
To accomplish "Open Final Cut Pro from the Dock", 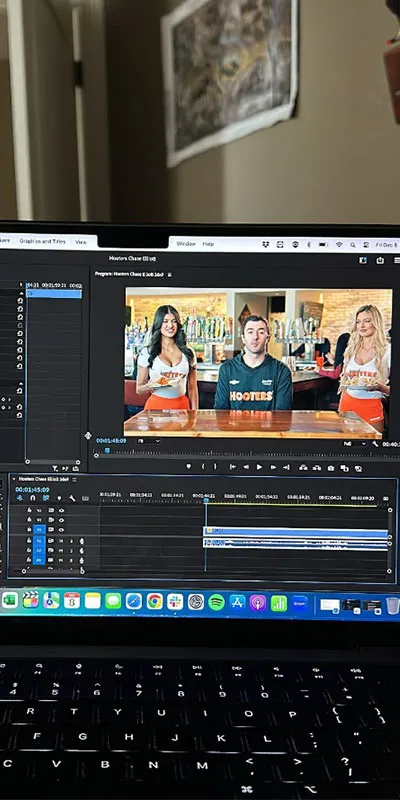I will pyautogui.click(x=31, y=599).
